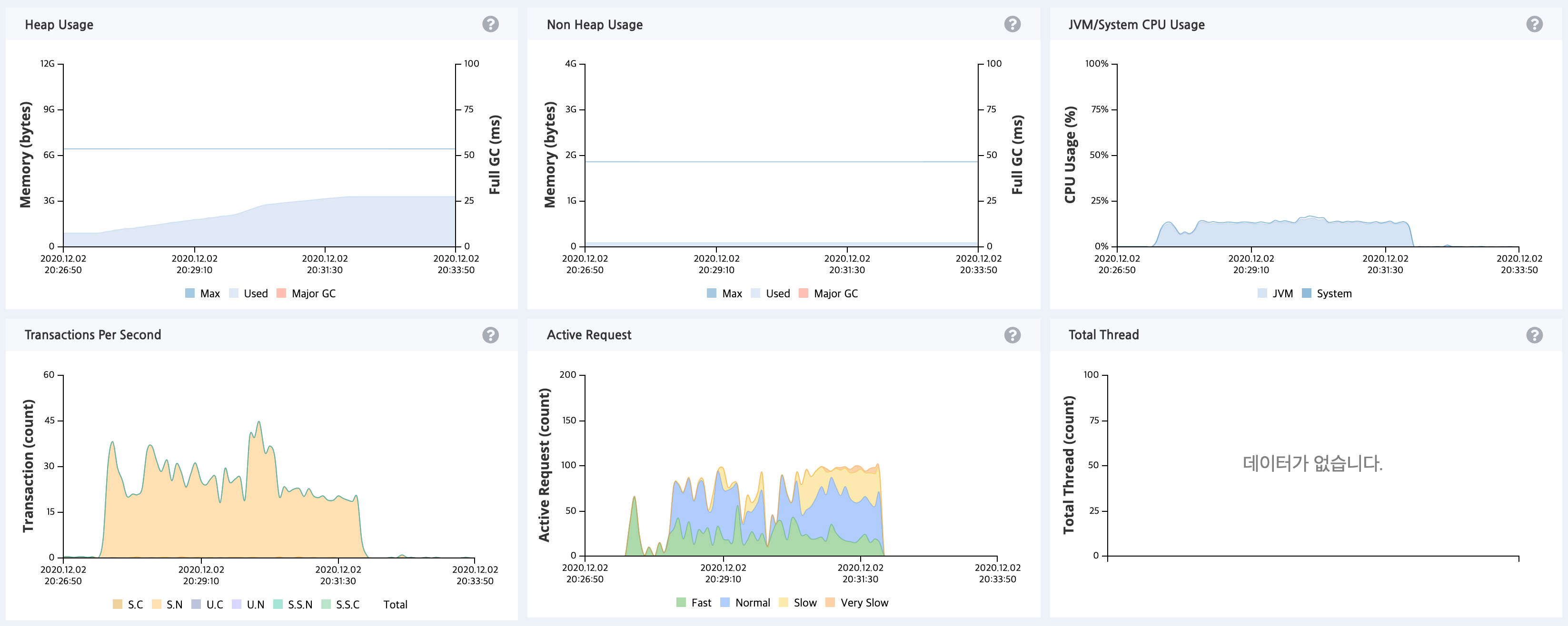Click the Transactions Per Second peak
Screen dimensions: 1568x626
[x=258, y=422]
